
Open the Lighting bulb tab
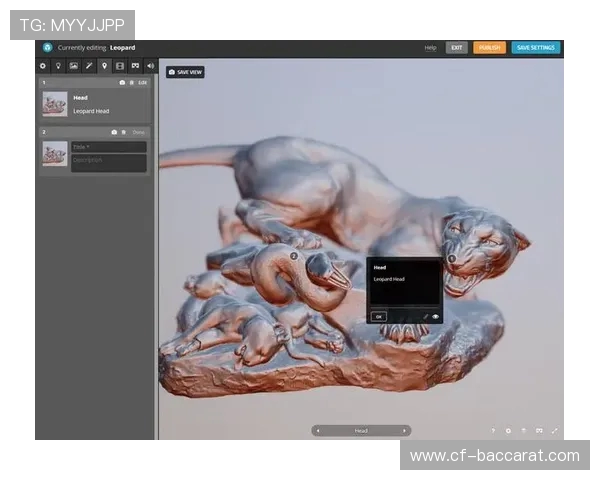(x=58, y=66)
